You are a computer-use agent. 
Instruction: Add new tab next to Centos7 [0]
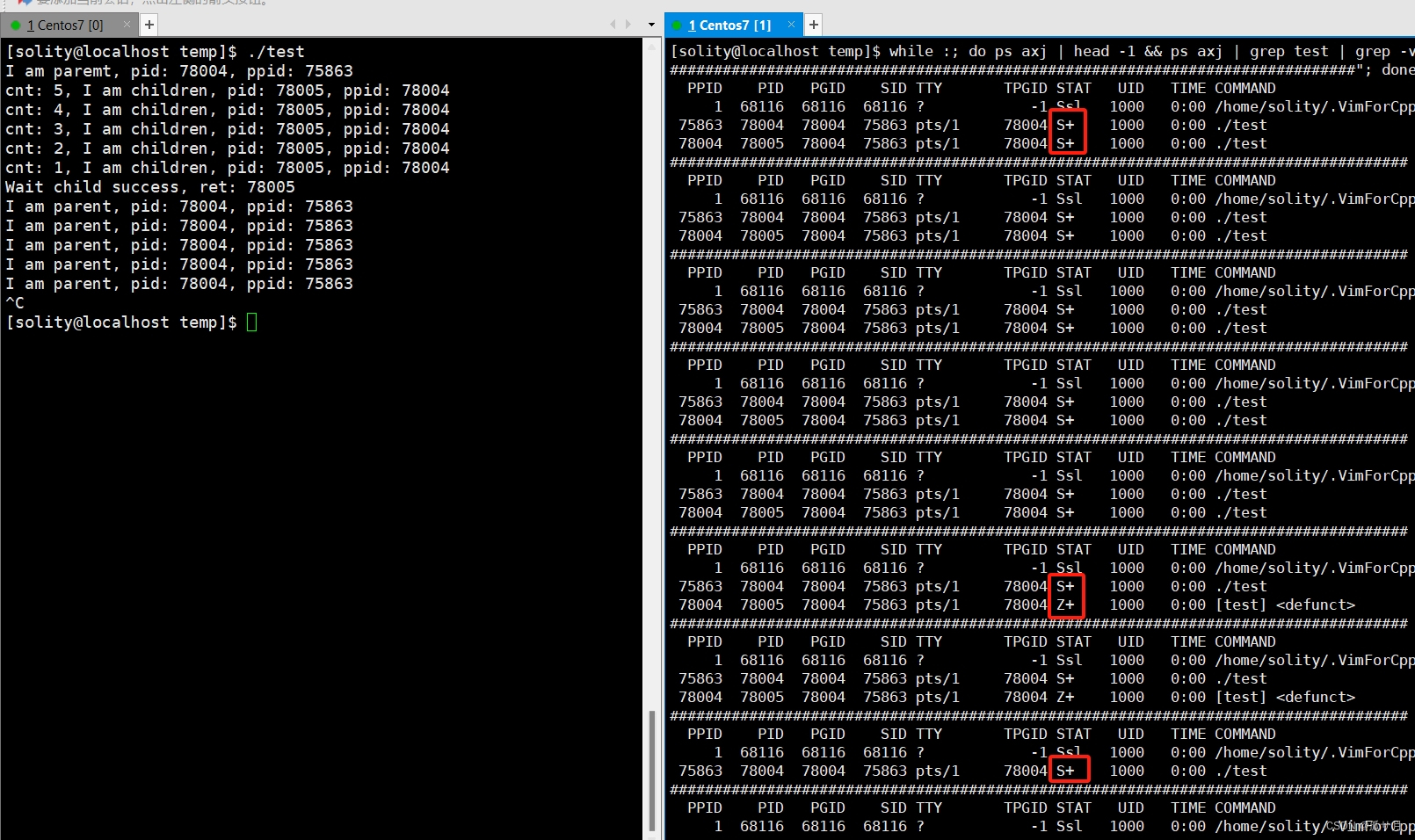(149, 25)
